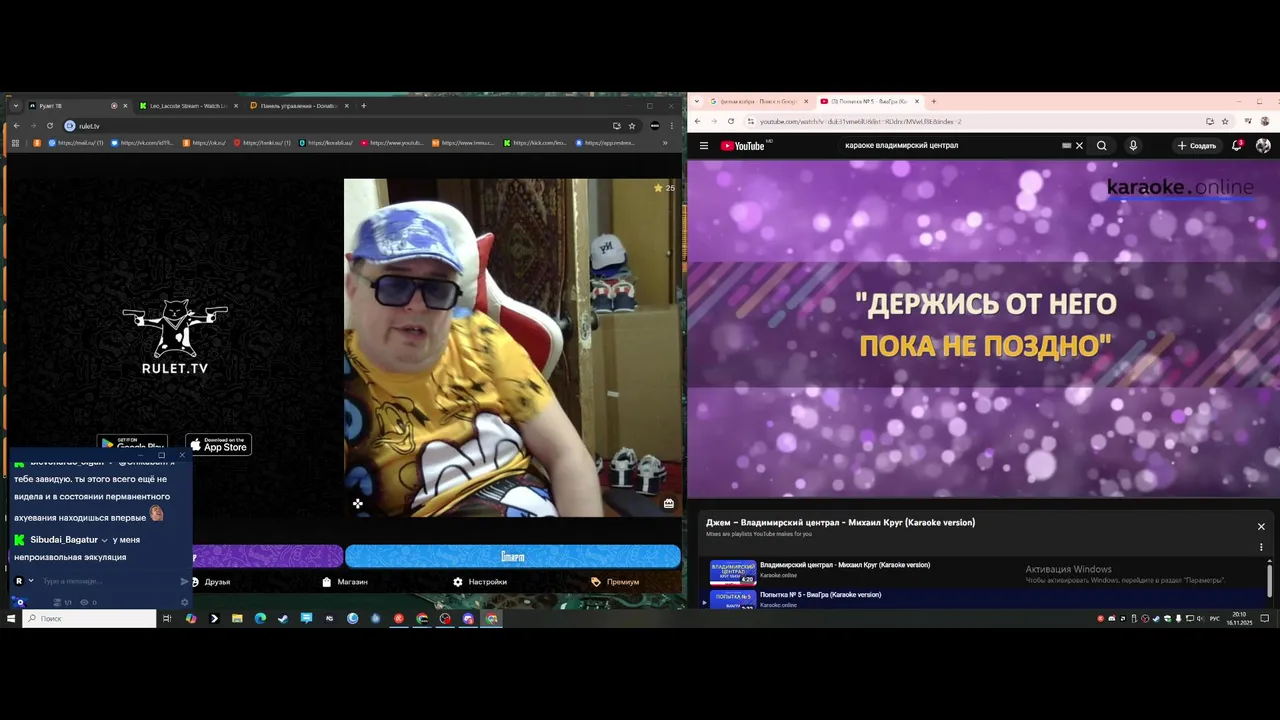Viewport: 1280px width, 720px height.
Task: Reload the rulet.tv page
Action: [49, 126]
